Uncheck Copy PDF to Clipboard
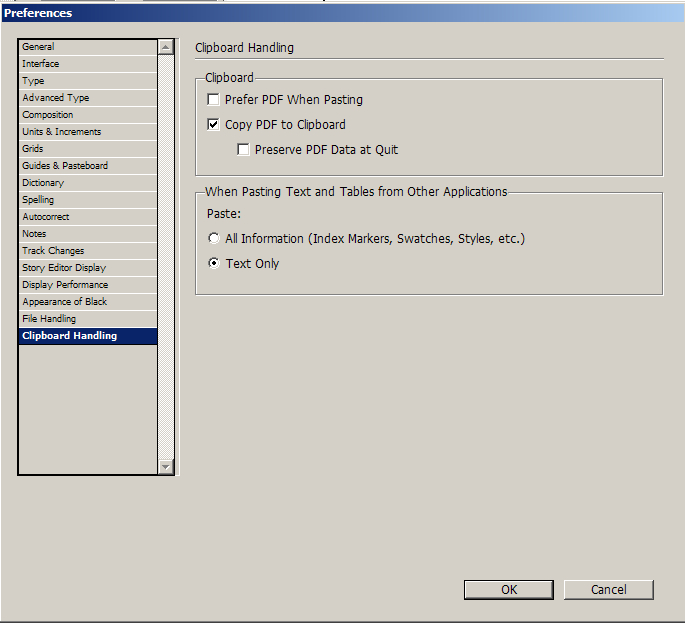The height and width of the screenshot is (623, 685). (213, 125)
